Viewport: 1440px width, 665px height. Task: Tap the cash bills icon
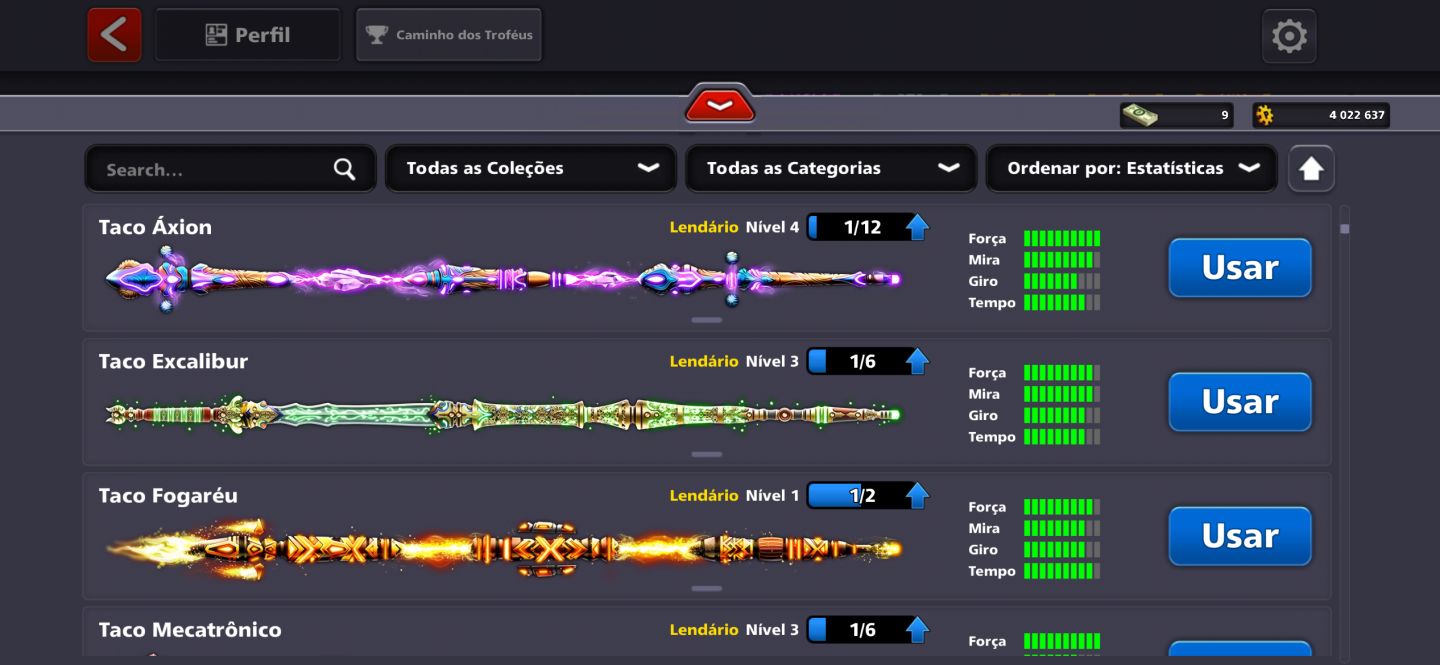tap(1140, 115)
